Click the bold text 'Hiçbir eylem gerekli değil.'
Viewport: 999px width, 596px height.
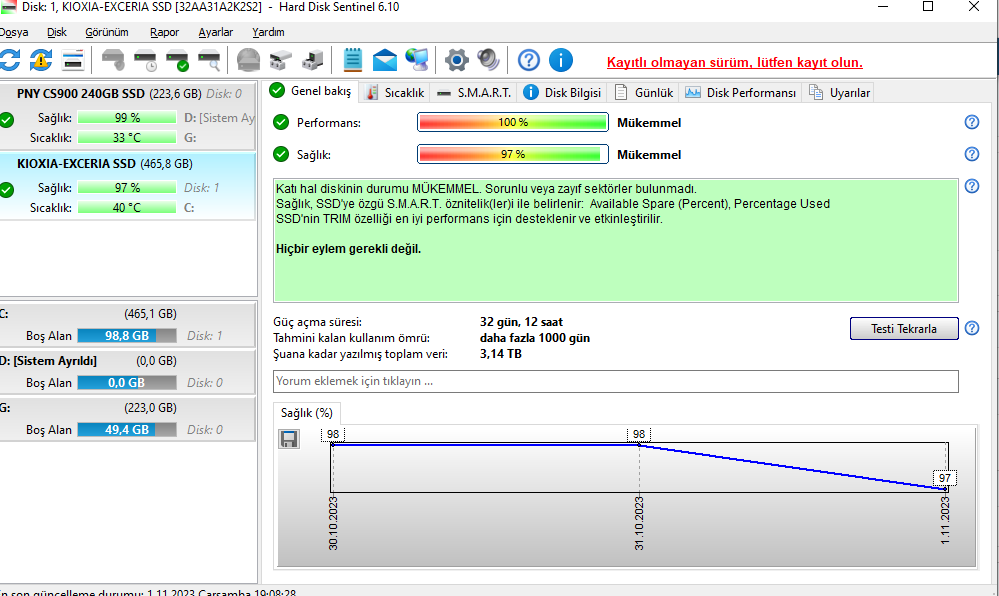[349, 249]
